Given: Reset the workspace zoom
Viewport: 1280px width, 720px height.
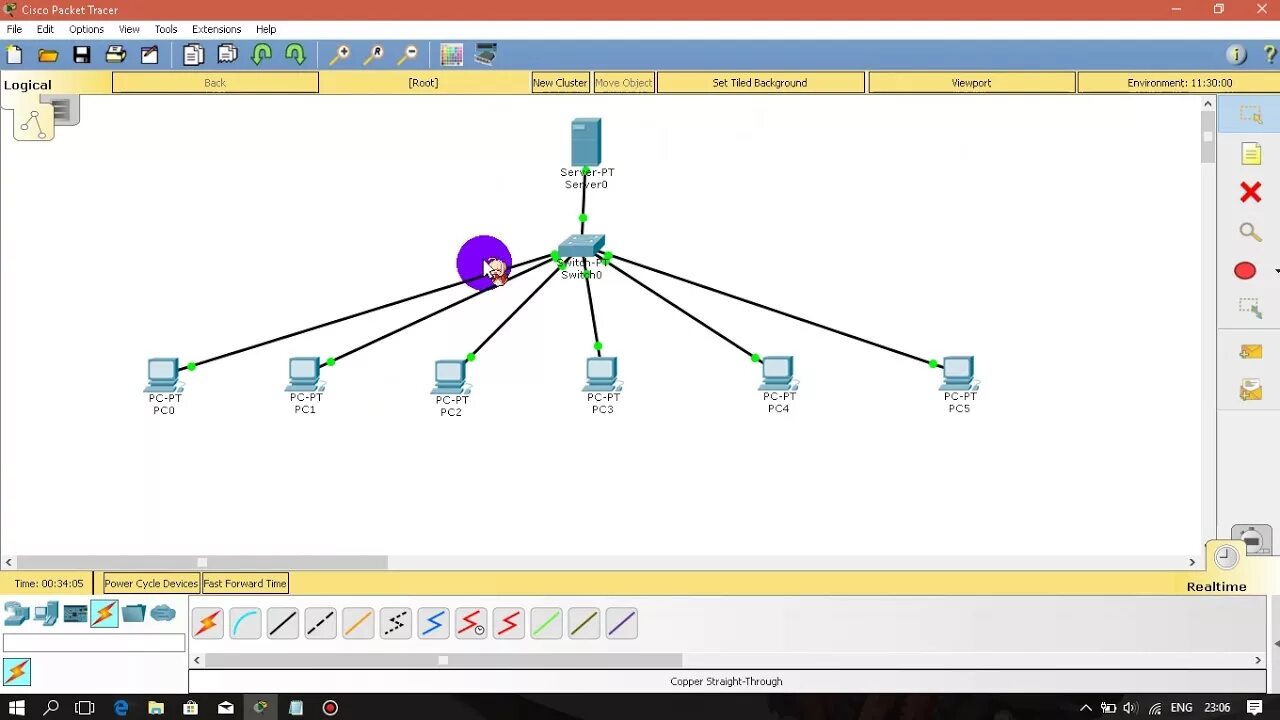Looking at the screenshot, I should [374, 55].
